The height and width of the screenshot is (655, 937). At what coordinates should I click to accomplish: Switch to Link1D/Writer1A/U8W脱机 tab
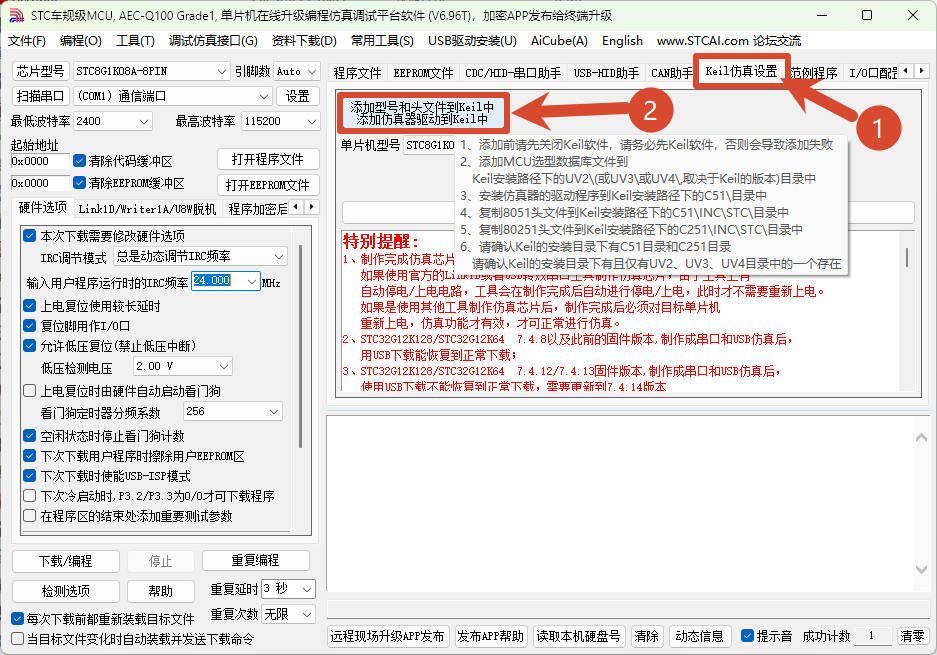pyautogui.click(x=147, y=209)
